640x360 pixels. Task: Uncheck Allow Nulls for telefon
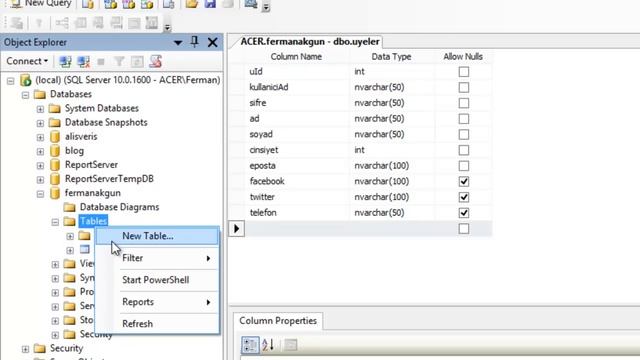(464, 213)
